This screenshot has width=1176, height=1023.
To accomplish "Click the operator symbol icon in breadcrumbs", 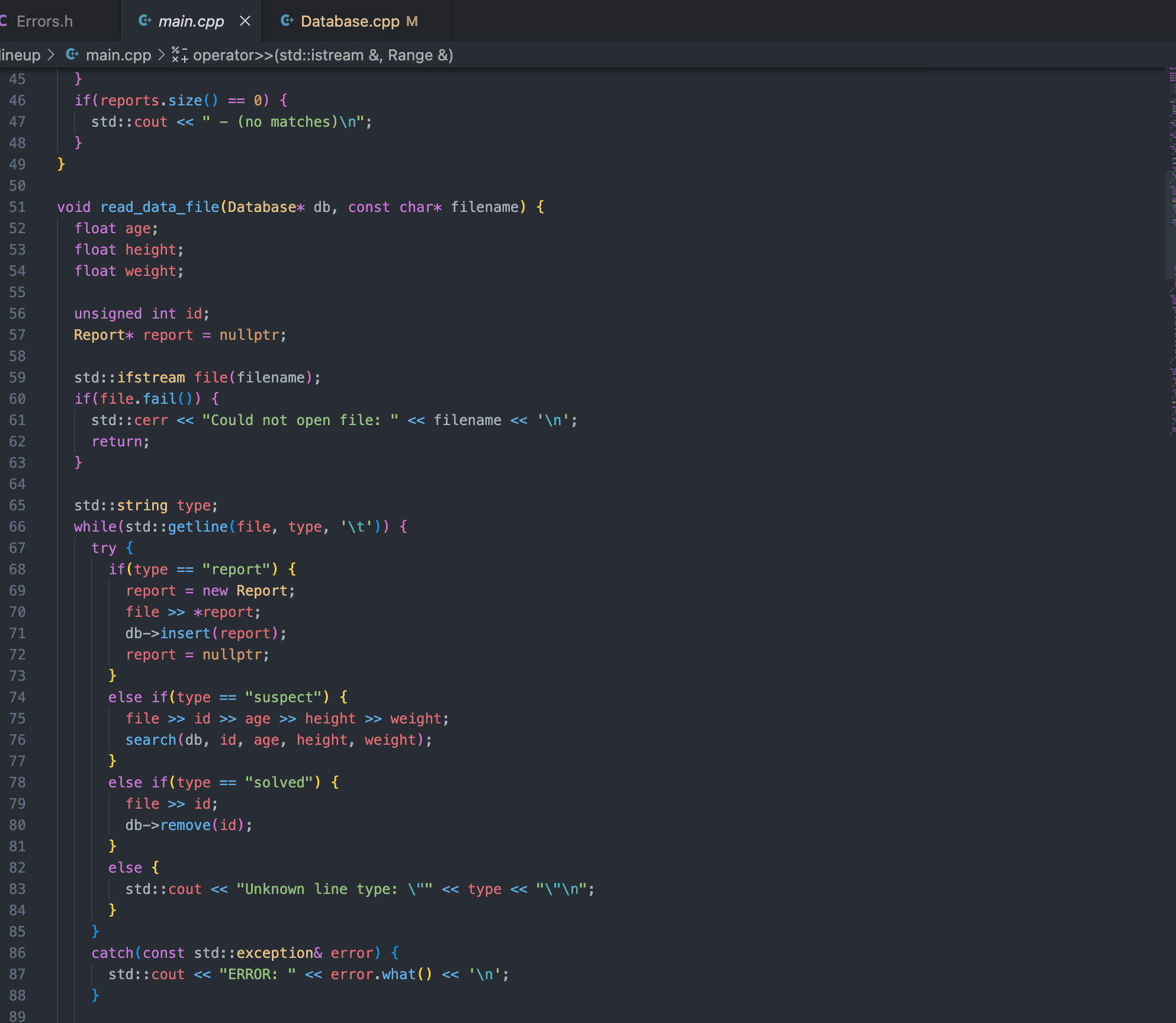I will pyautogui.click(x=180, y=55).
